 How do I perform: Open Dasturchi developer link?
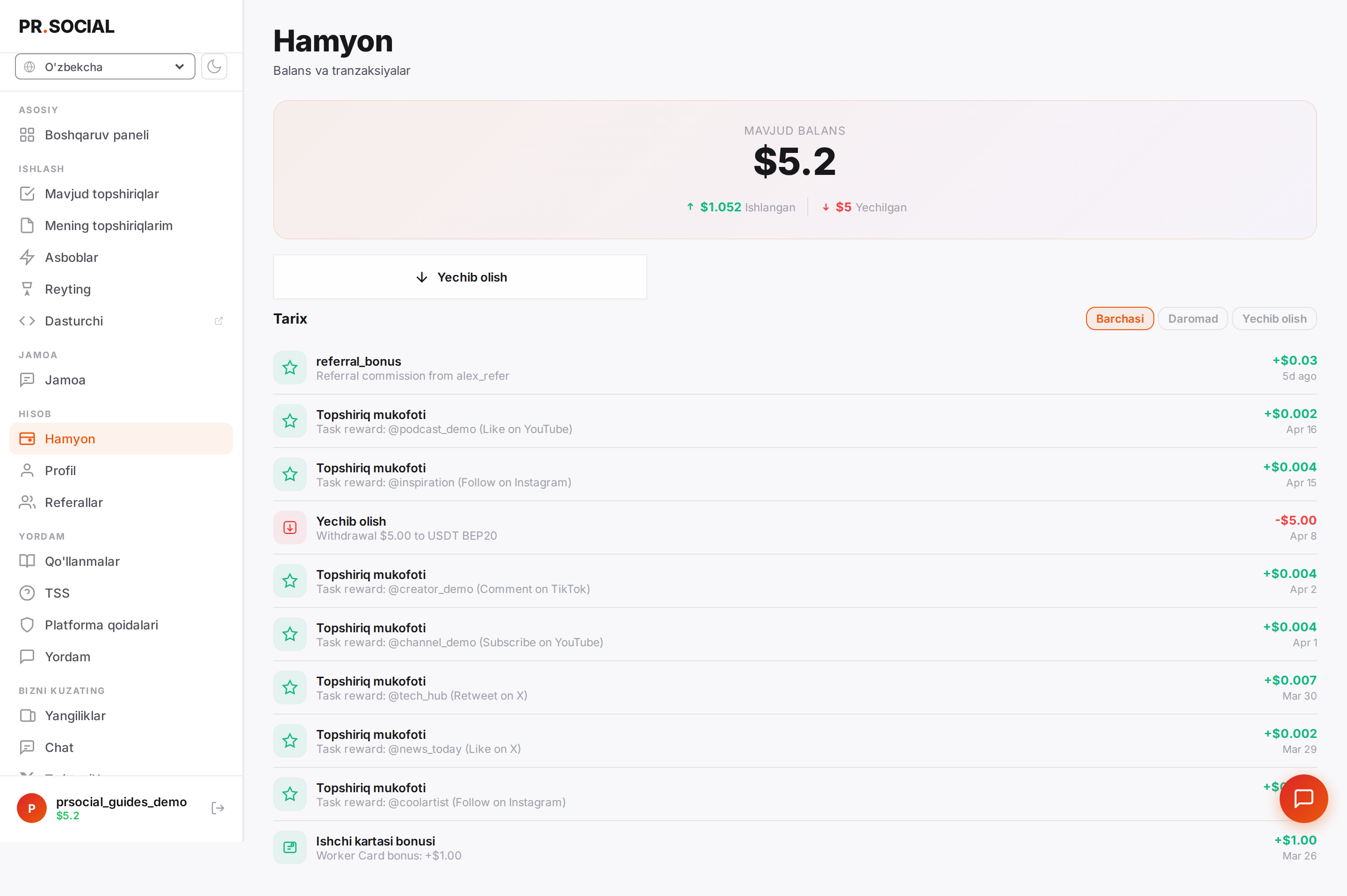pos(121,321)
